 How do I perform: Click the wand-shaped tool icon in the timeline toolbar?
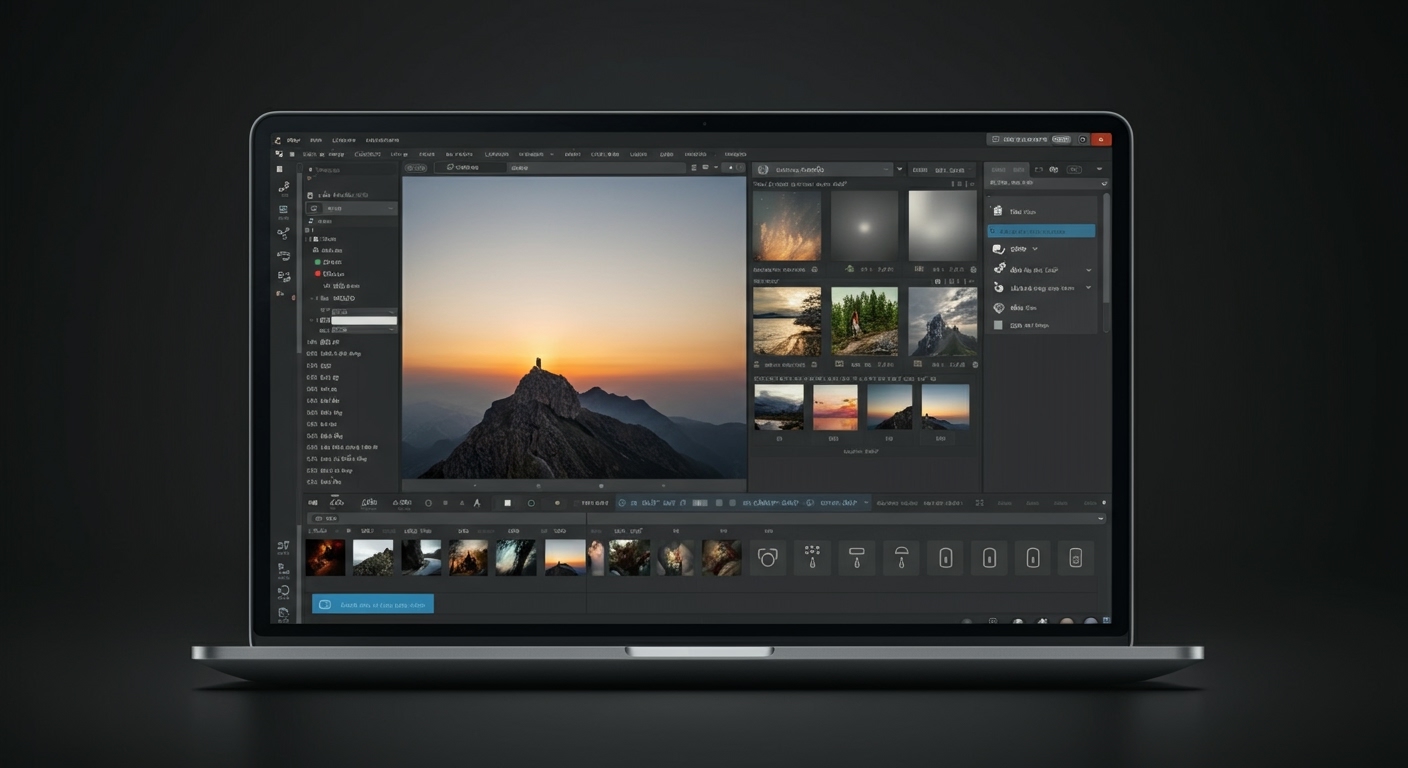(477, 503)
